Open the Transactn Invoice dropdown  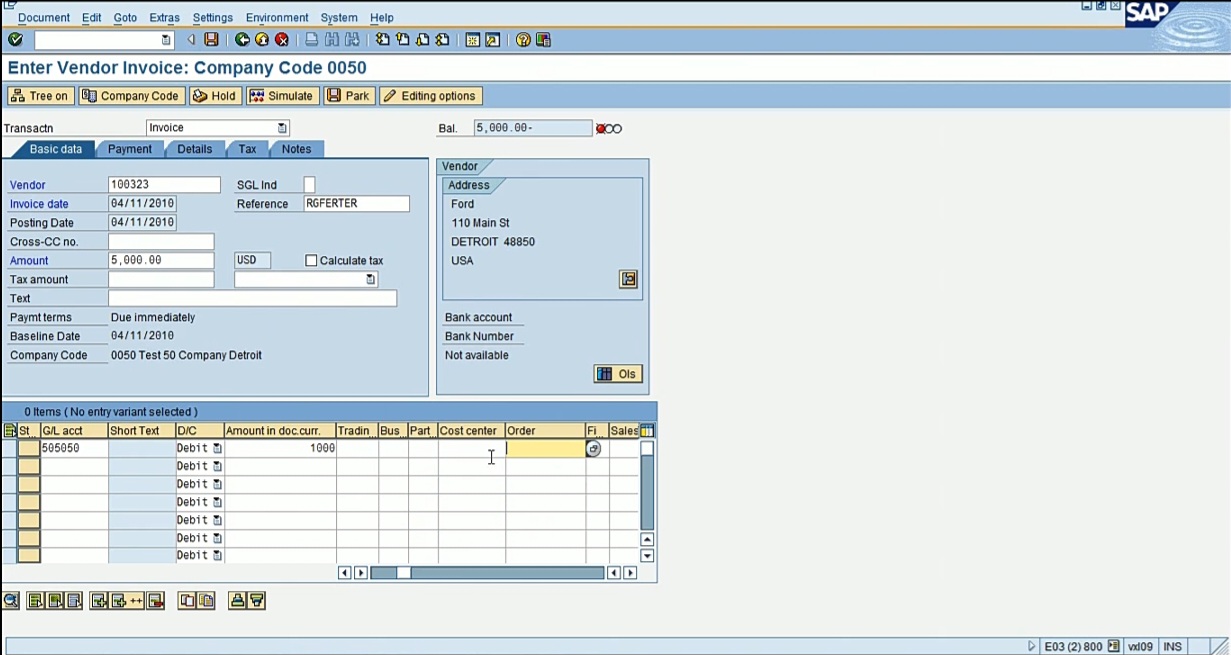point(282,128)
